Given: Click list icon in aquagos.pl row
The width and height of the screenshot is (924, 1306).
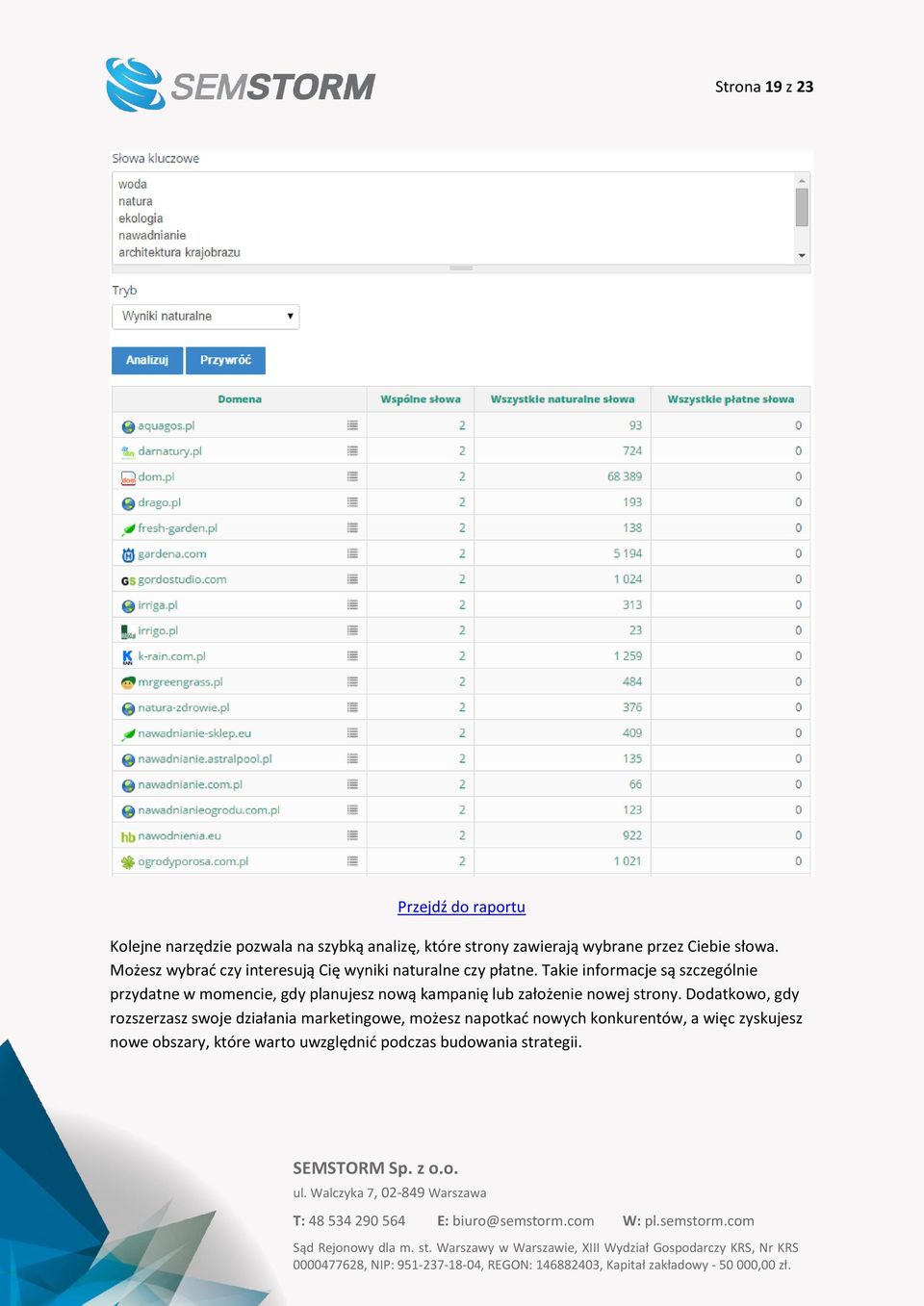Looking at the screenshot, I should point(352,425).
